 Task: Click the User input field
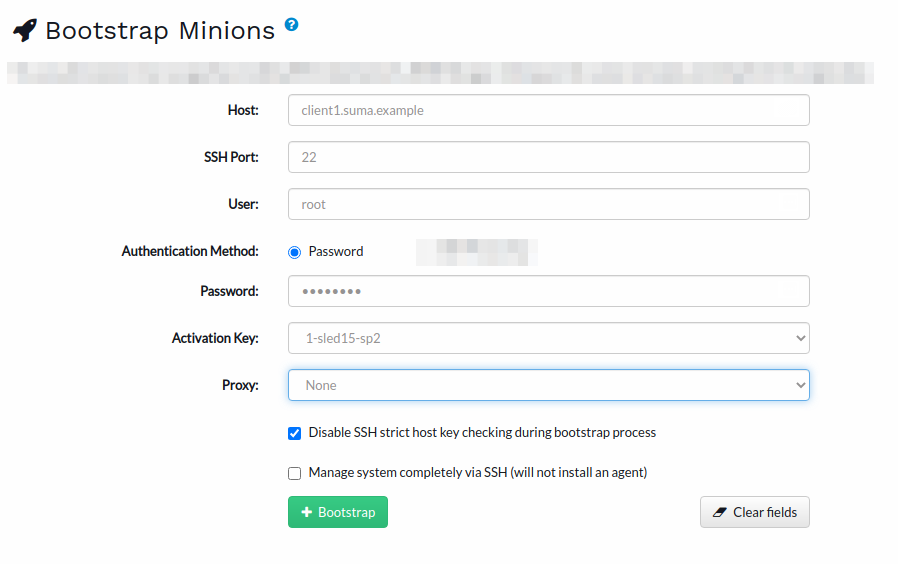pos(549,204)
